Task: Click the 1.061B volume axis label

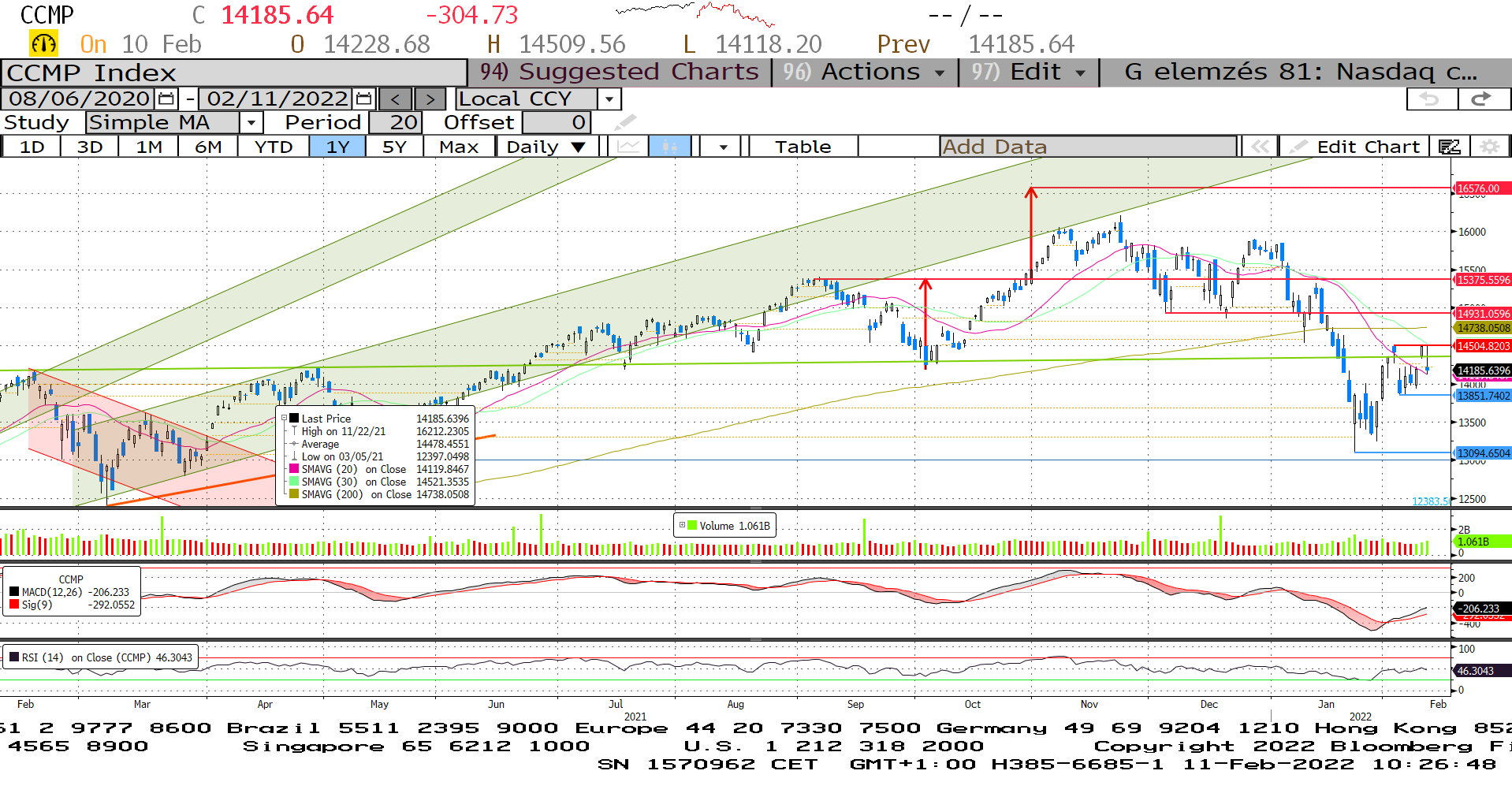Action: [x=1482, y=542]
